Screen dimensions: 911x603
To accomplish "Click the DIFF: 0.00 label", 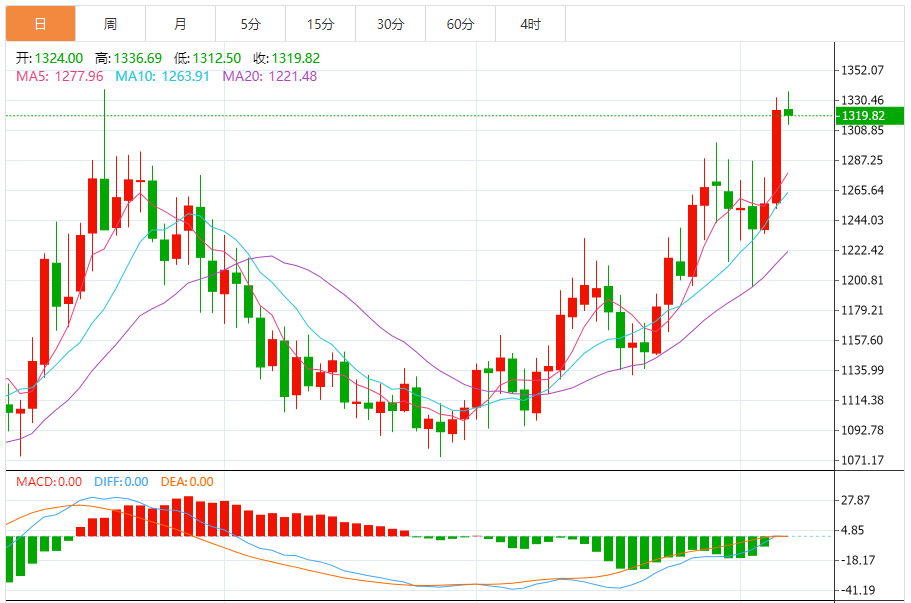I will (121, 482).
